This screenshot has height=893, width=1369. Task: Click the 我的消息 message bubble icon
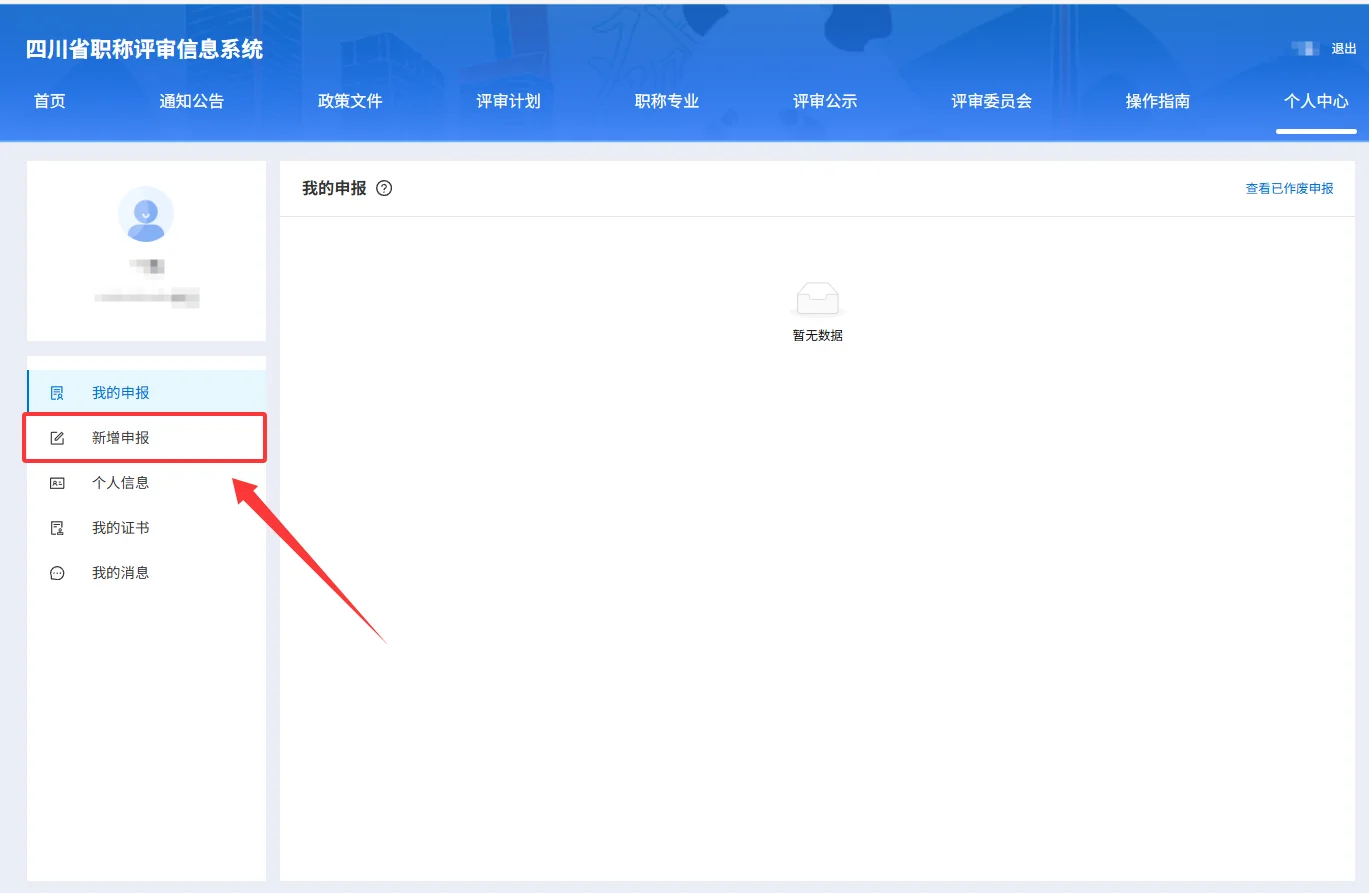coord(56,572)
